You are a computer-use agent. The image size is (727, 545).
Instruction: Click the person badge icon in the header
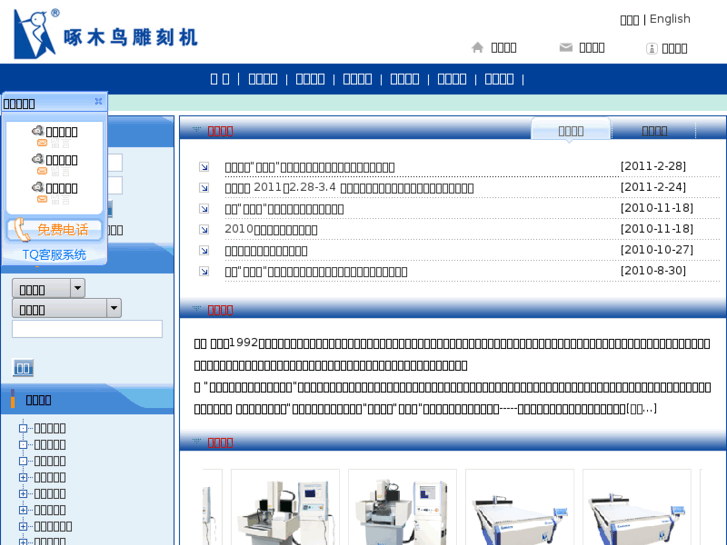pos(651,48)
